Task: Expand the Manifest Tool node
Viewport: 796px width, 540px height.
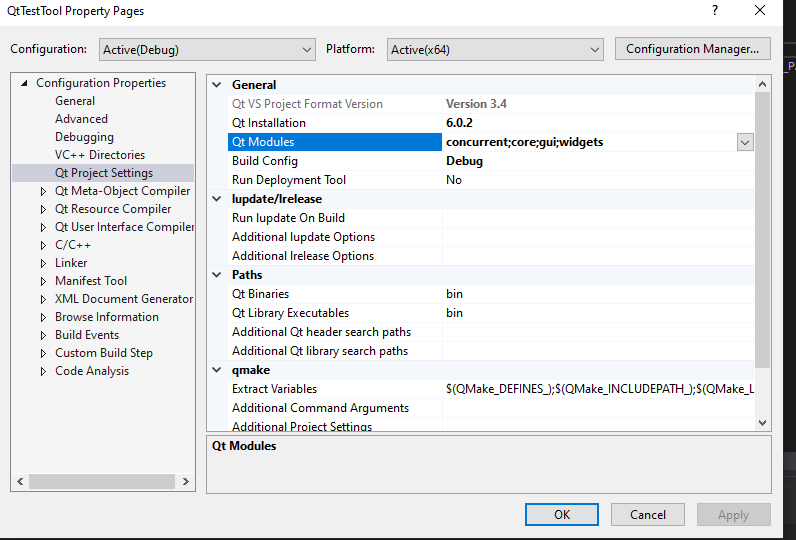Action: pos(43,281)
